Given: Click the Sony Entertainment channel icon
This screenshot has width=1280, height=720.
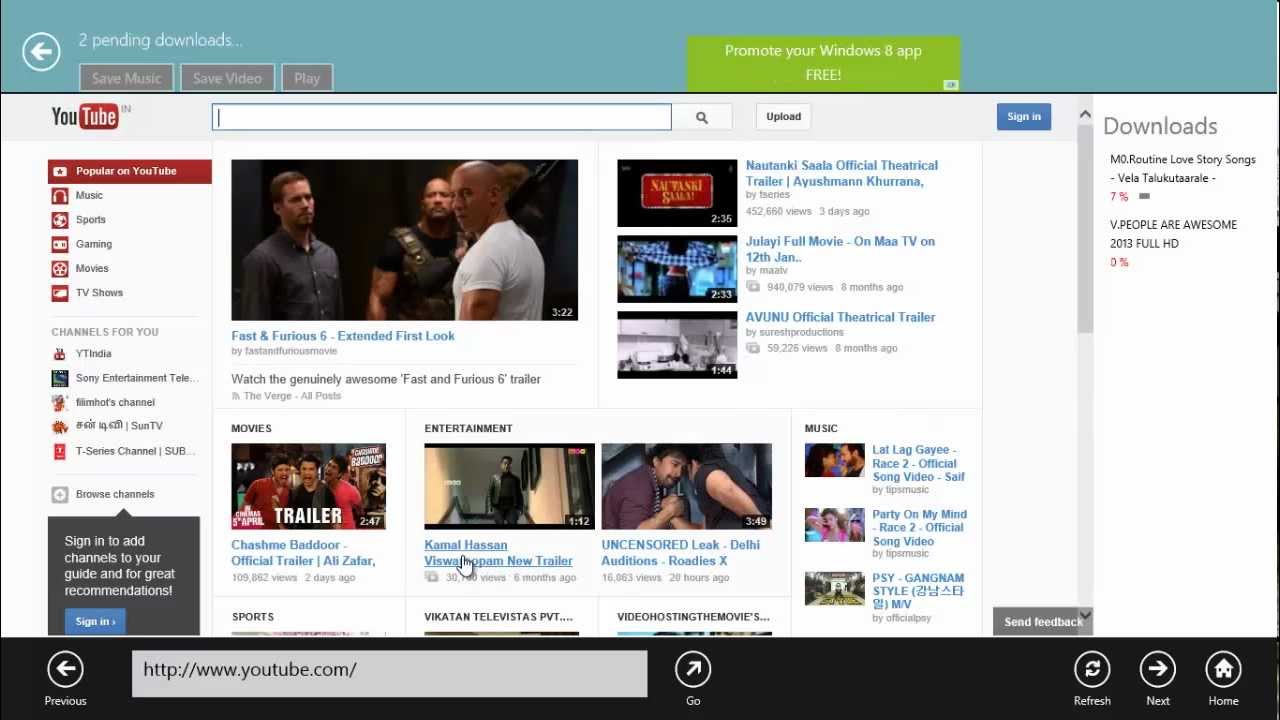Looking at the screenshot, I should pos(60,378).
